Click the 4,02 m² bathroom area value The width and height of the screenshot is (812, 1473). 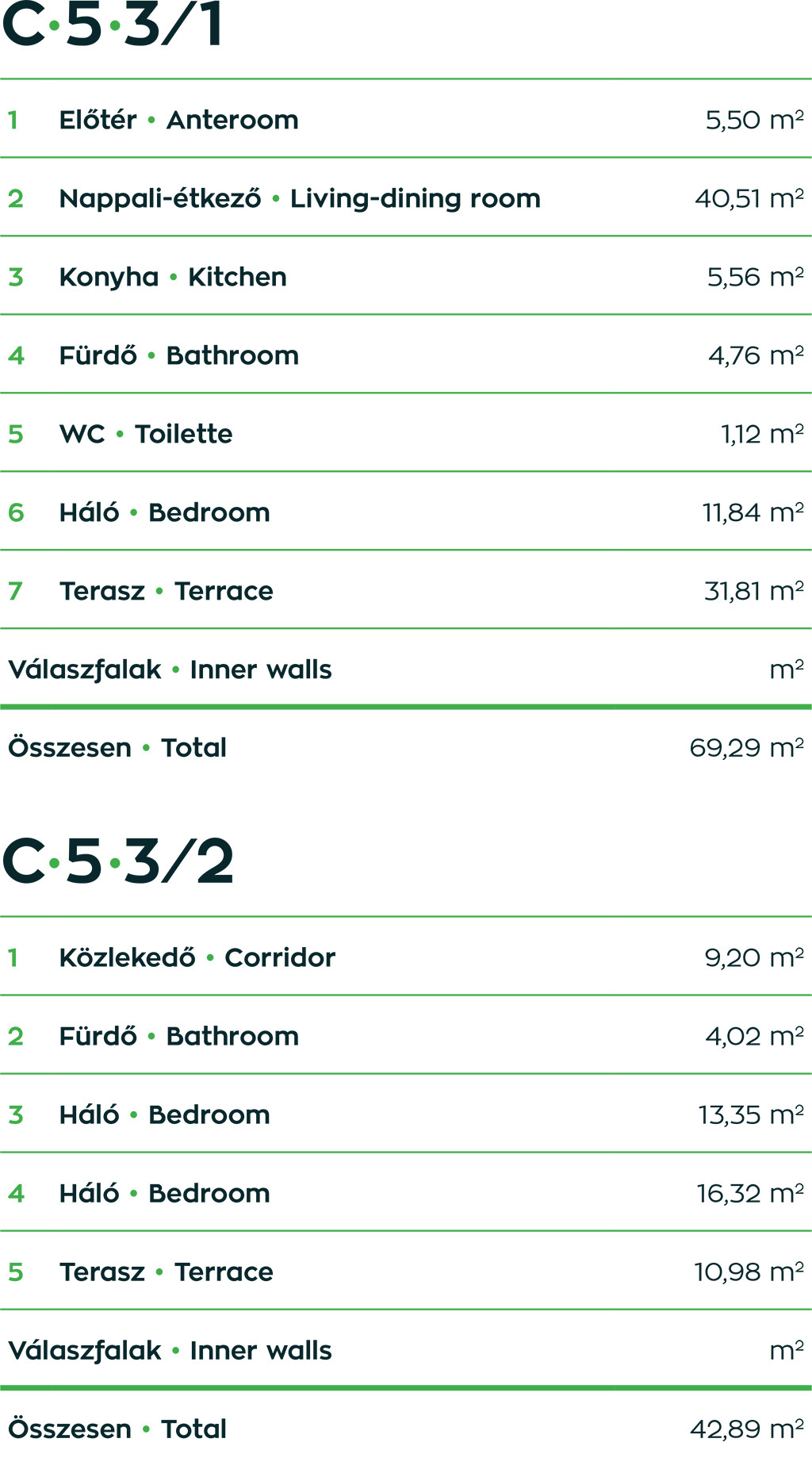(754, 1036)
